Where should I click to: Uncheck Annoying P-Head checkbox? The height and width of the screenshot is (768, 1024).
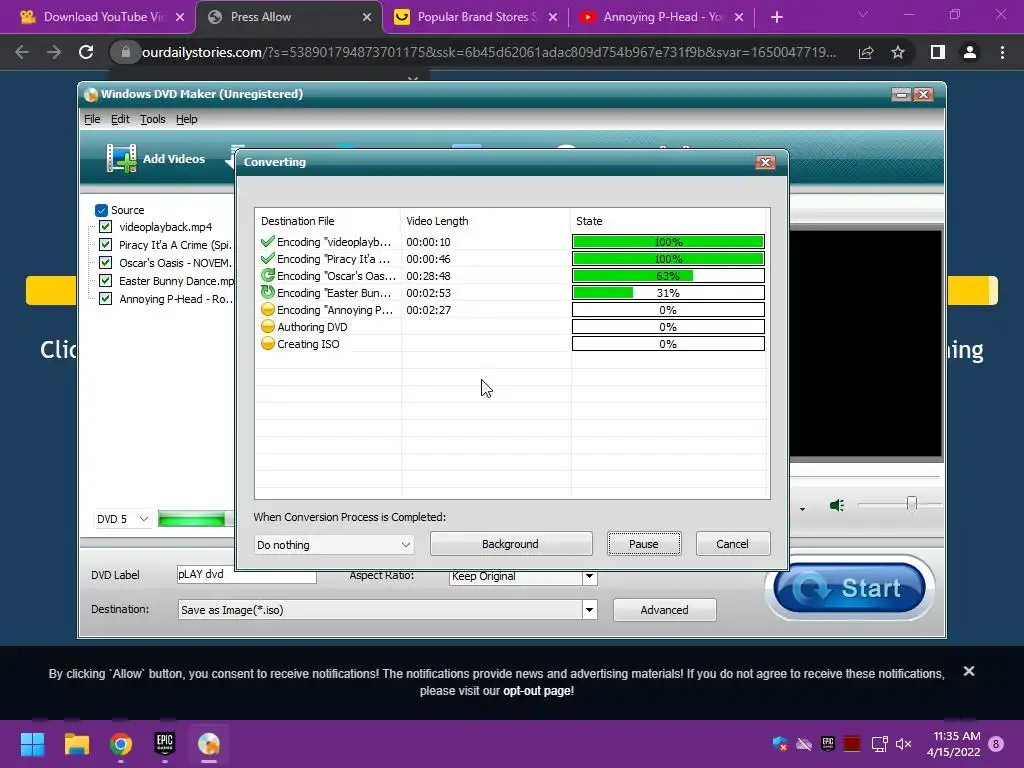[x=105, y=298]
